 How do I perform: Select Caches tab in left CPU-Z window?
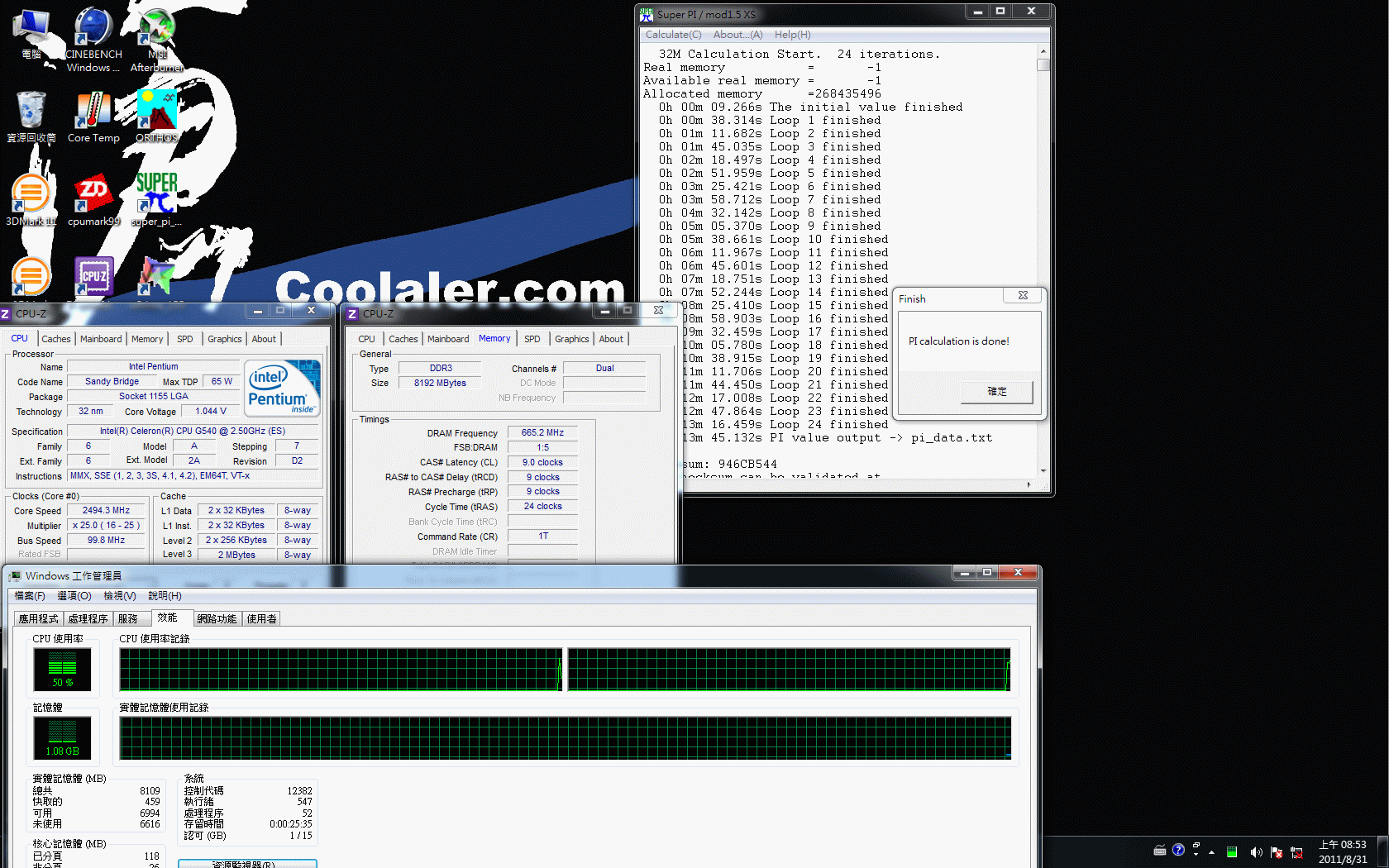[56, 339]
